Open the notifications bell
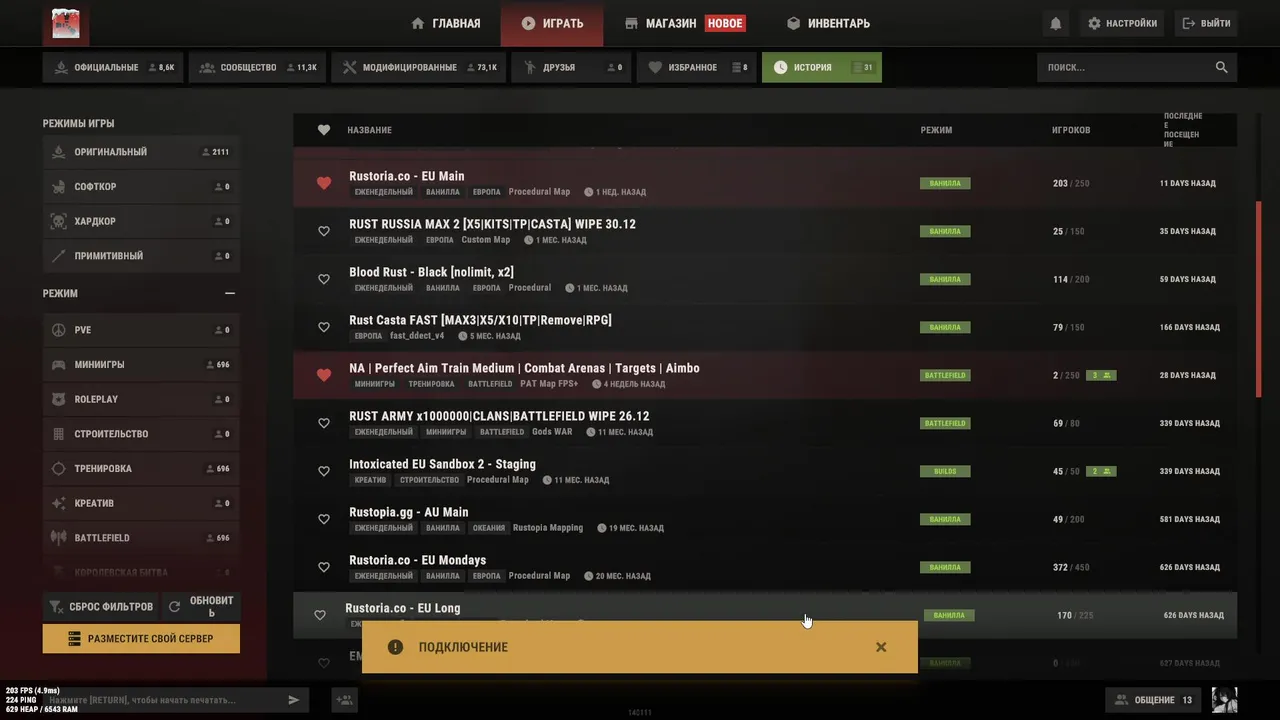The height and width of the screenshot is (720, 1280). pyautogui.click(x=1055, y=23)
